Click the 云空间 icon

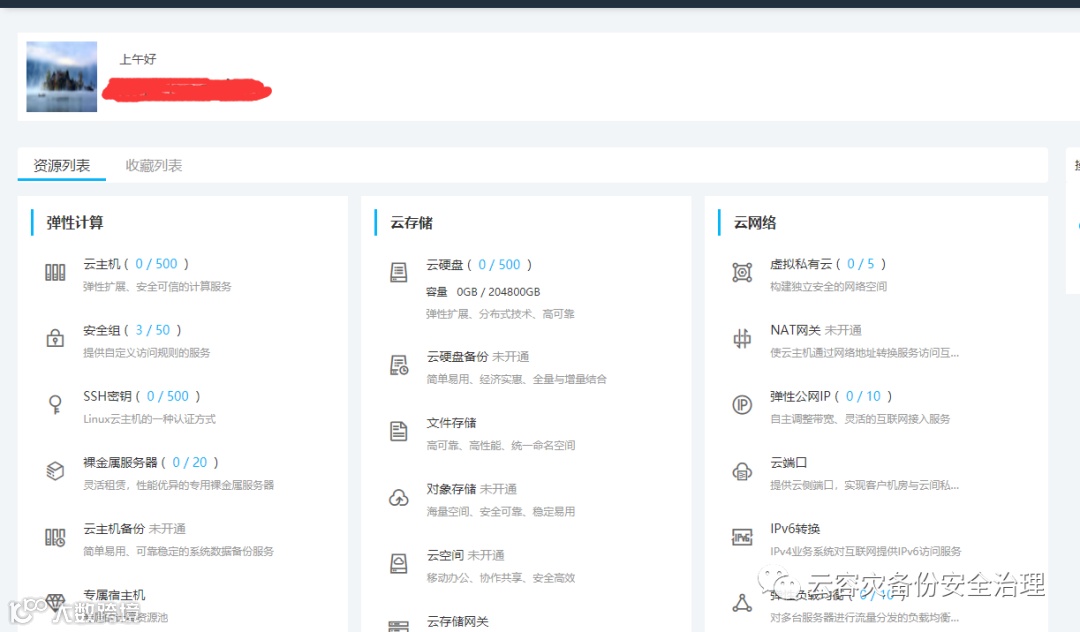[x=399, y=563]
